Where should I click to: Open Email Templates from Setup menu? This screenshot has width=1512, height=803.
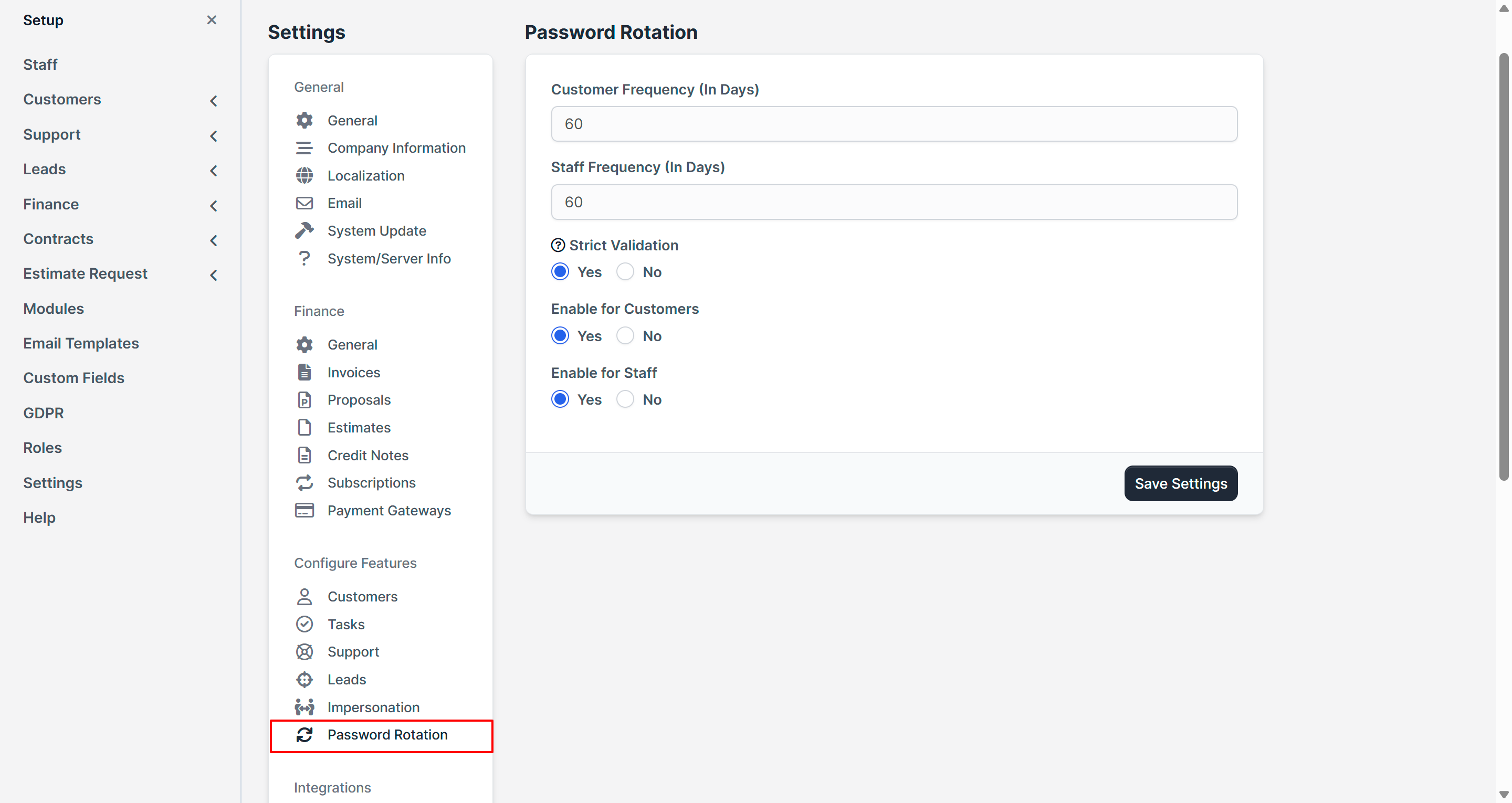[x=81, y=343]
